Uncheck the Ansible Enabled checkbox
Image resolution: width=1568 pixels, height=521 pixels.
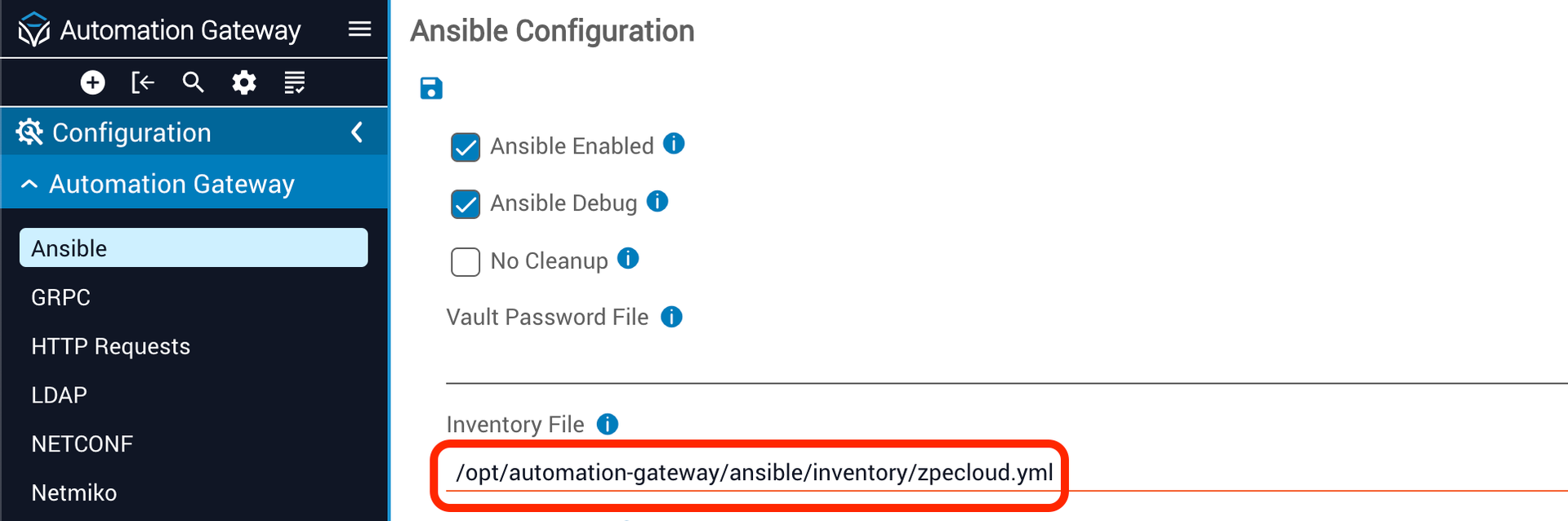pyautogui.click(x=465, y=147)
